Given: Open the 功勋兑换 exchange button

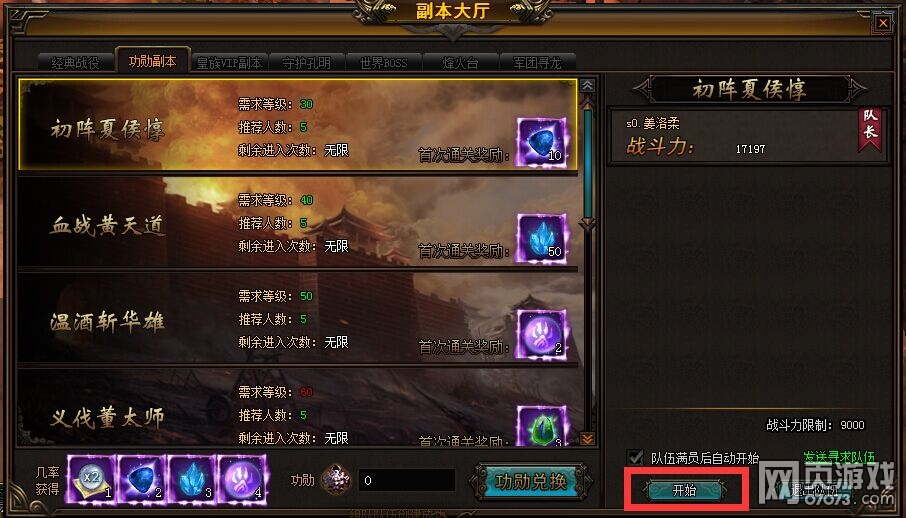Looking at the screenshot, I should click(x=531, y=481).
